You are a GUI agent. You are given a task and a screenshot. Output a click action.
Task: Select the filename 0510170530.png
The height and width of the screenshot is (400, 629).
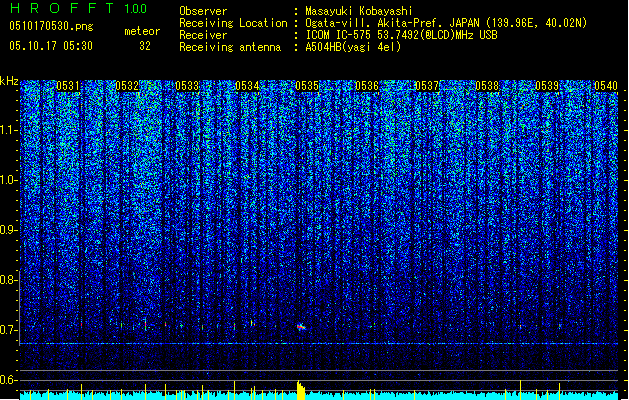pyautogui.click(x=51, y=26)
